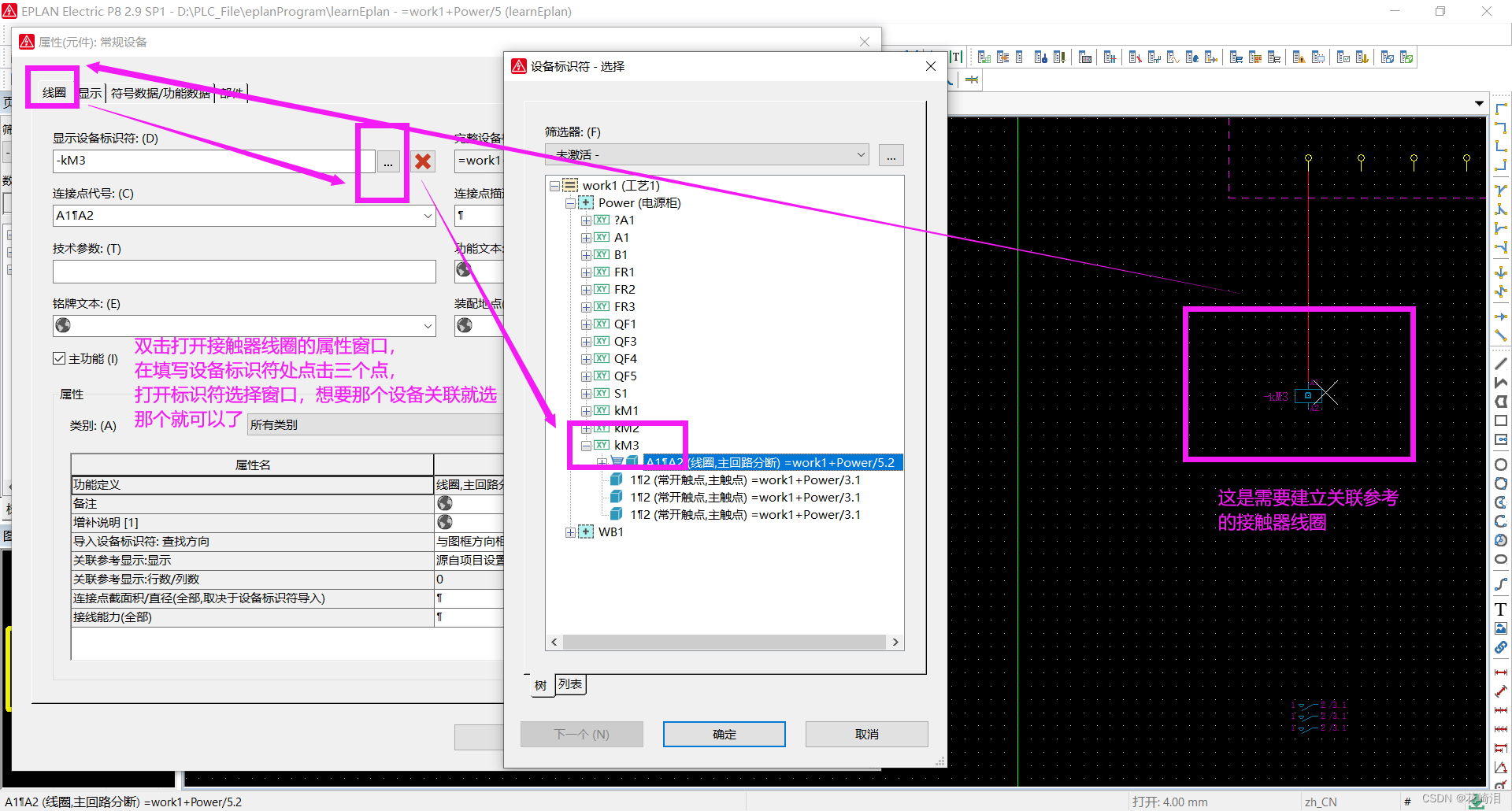Viewport: 1512px width, 811px height.
Task: Select the line drawing tool
Action: pos(1501,363)
